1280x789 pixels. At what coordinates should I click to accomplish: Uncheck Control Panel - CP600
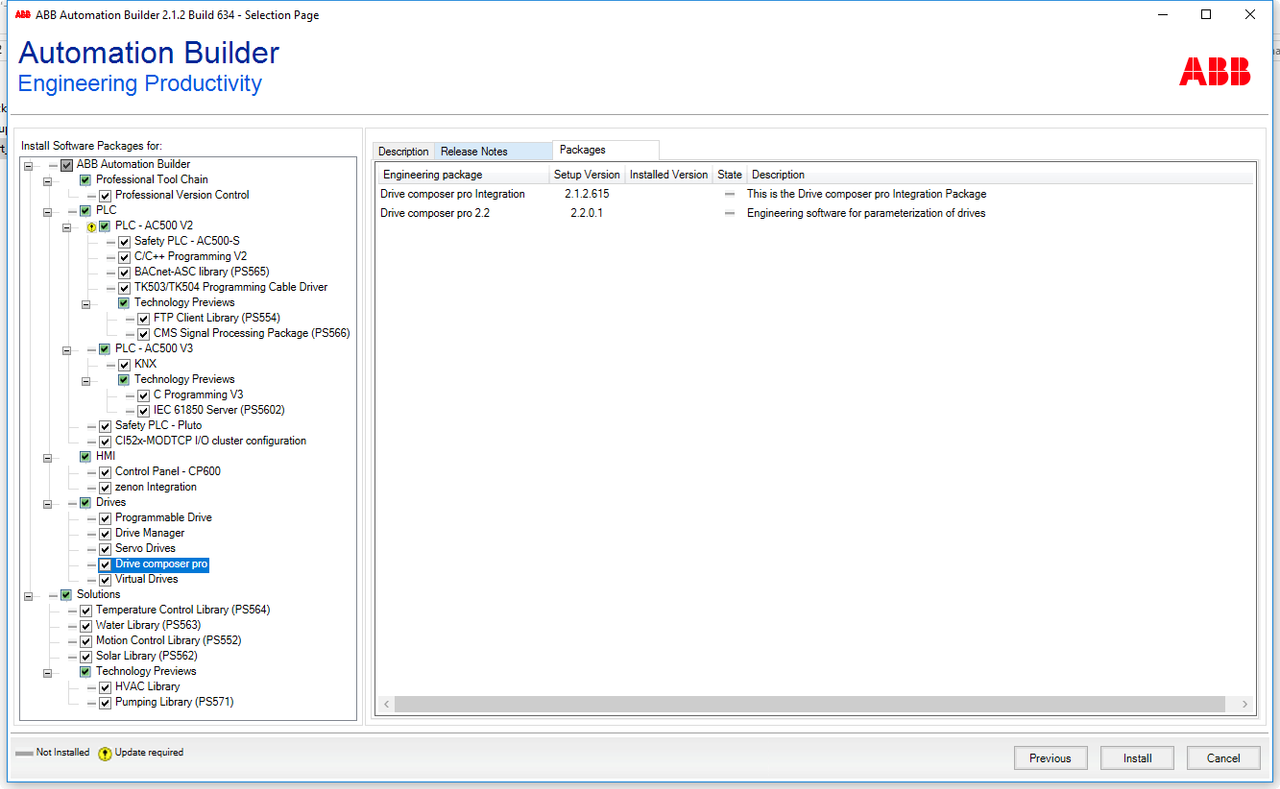pyautogui.click(x=105, y=472)
